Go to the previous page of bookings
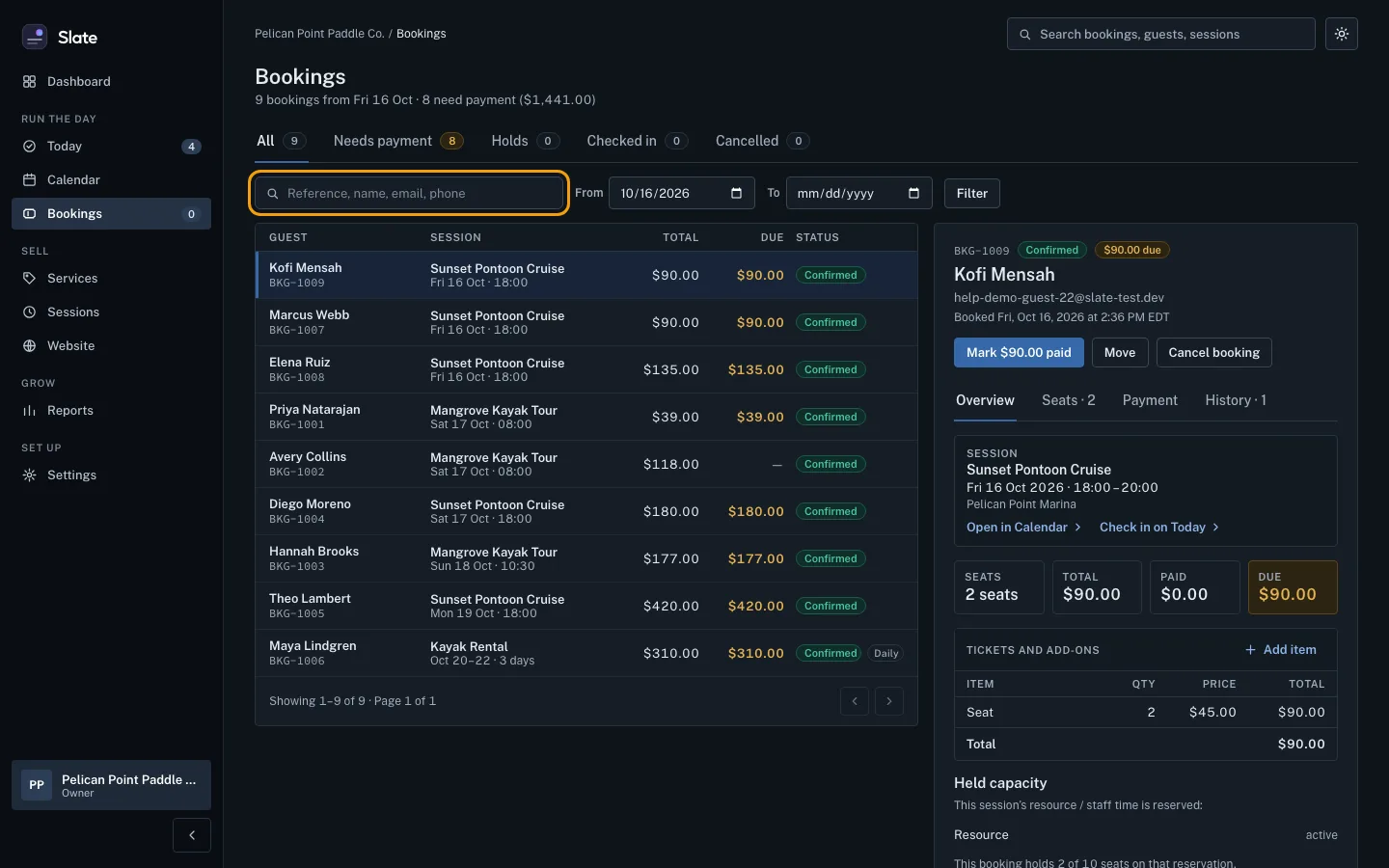The image size is (1389, 868). point(855,701)
